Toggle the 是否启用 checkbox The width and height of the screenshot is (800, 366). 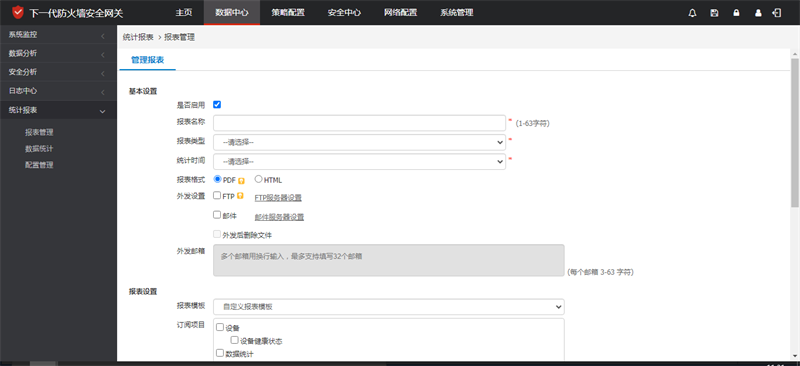click(x=217, y=105)
